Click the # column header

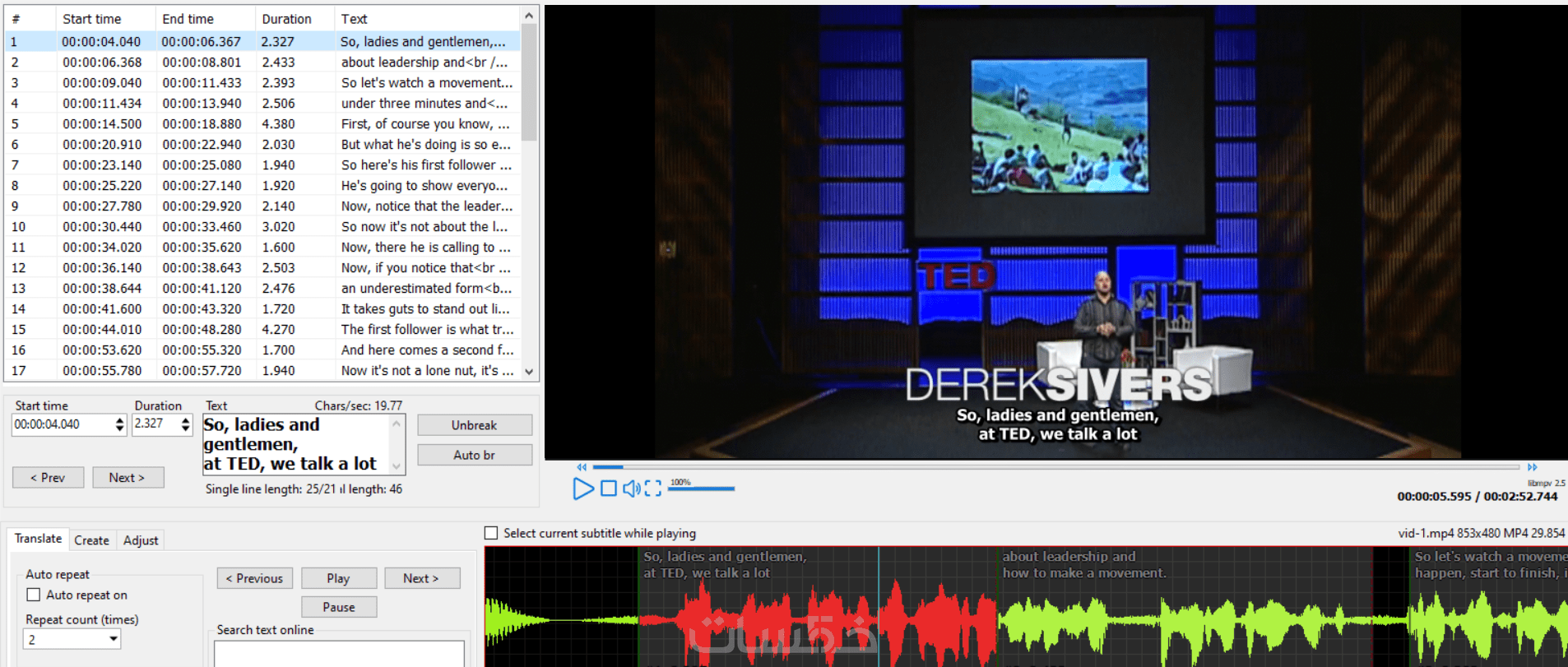(30, 19)
